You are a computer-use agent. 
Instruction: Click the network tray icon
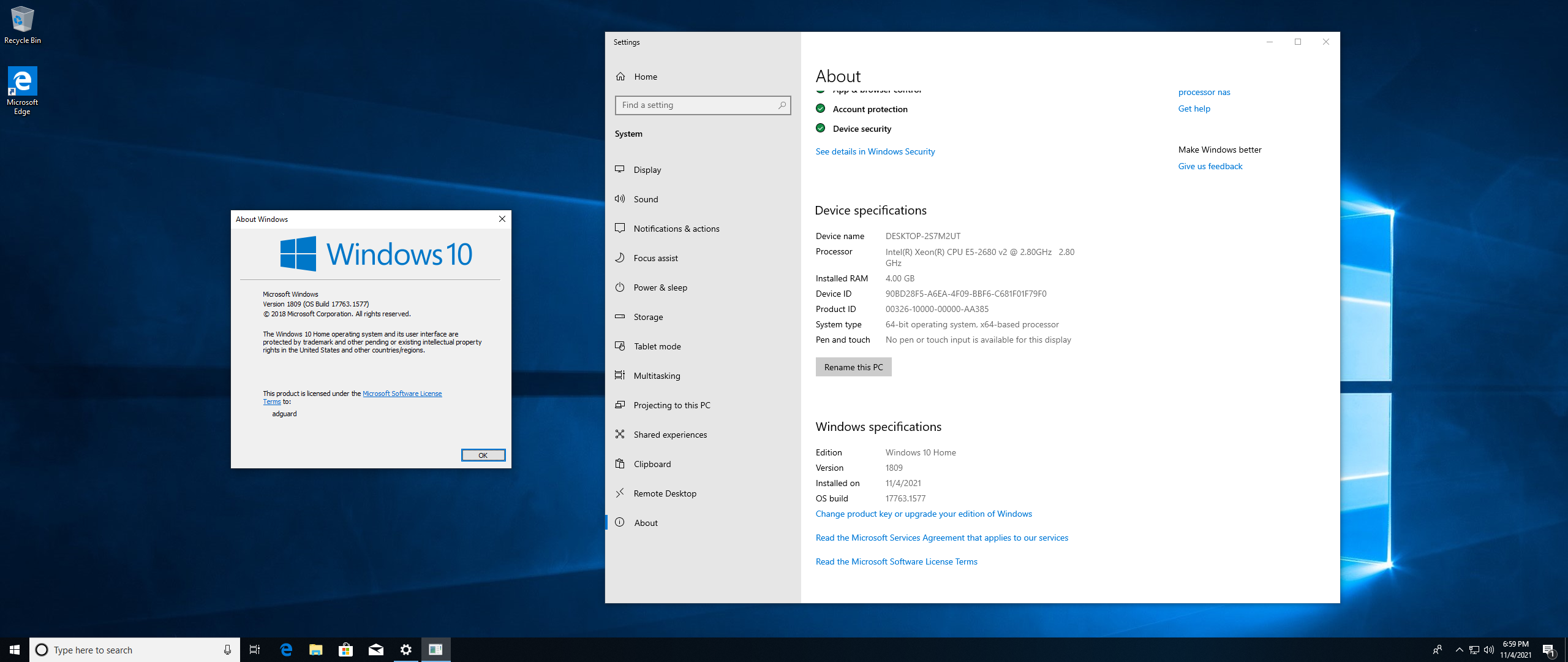[1474, 650]
